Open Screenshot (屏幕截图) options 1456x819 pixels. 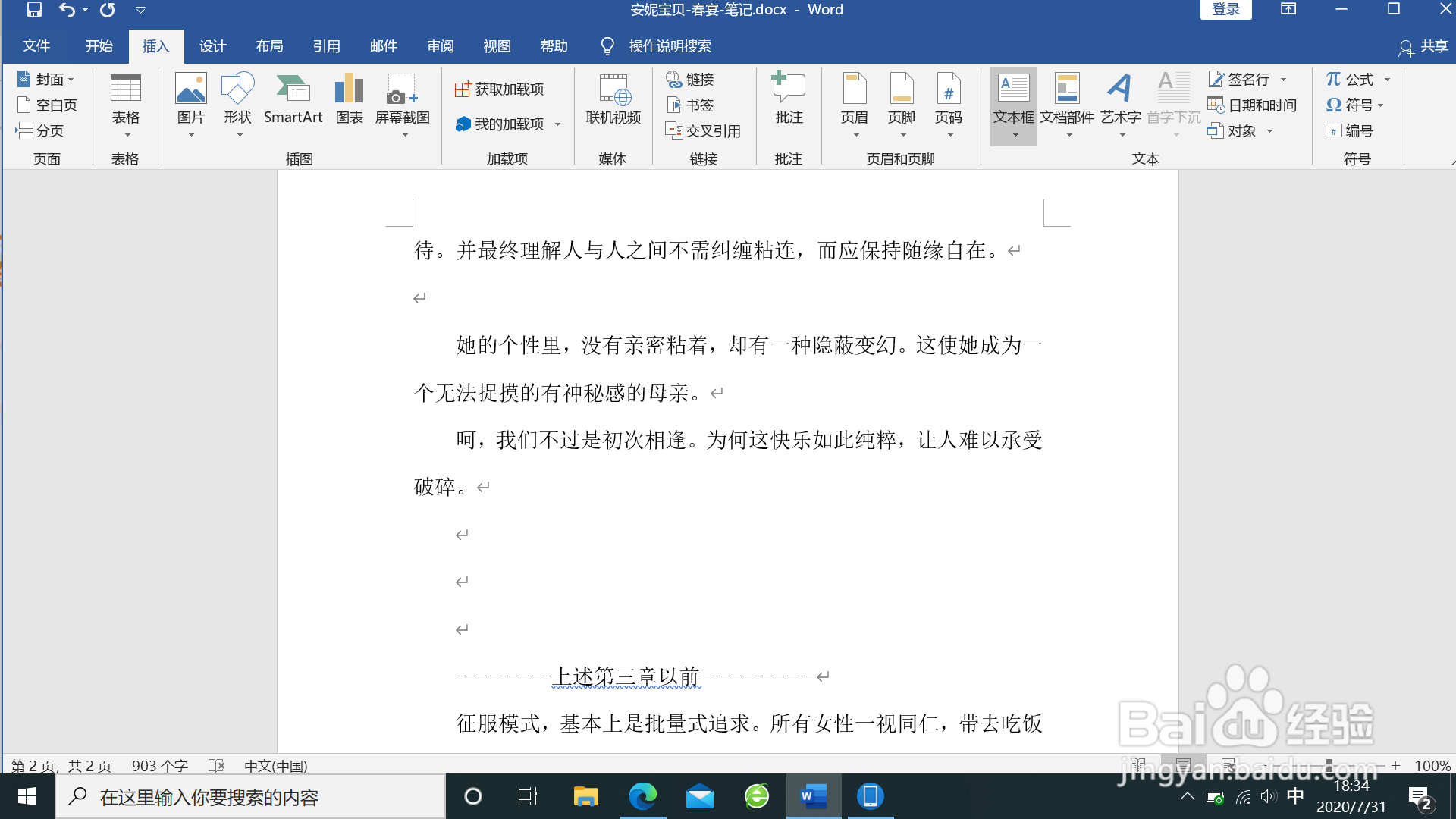pos(403,105)
